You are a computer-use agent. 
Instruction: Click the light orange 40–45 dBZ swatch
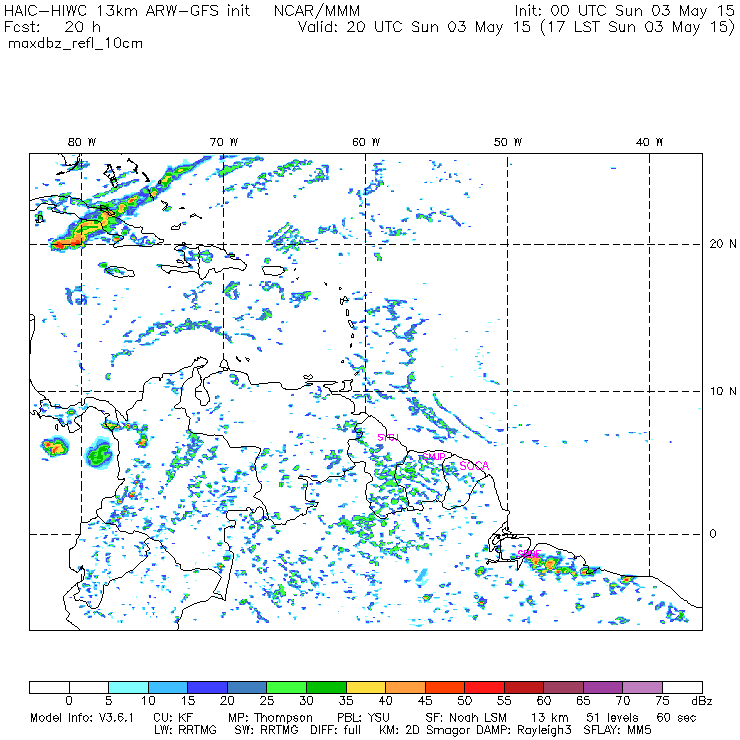tap(405, 687)
